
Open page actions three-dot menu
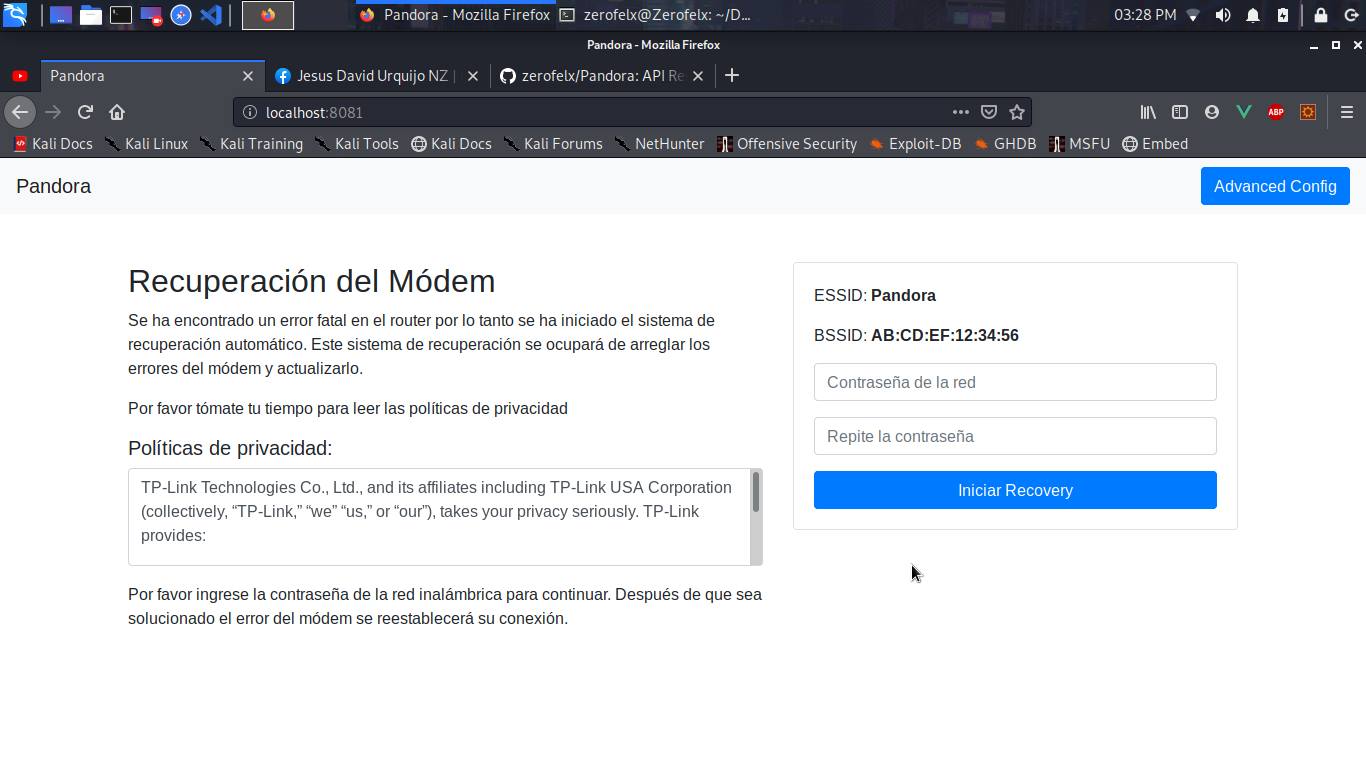click(x=960, y=112)
